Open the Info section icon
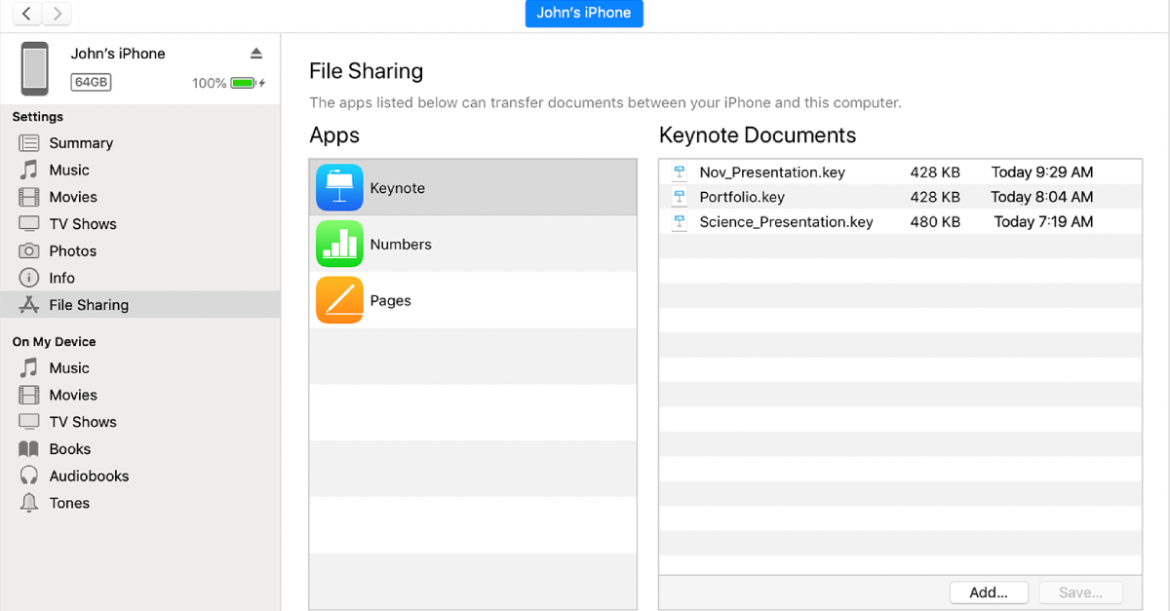 (x=29, y=277)
